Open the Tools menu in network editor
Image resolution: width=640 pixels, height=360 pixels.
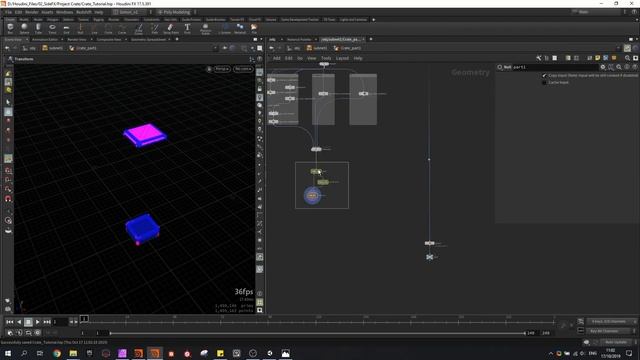coord(326,58)
